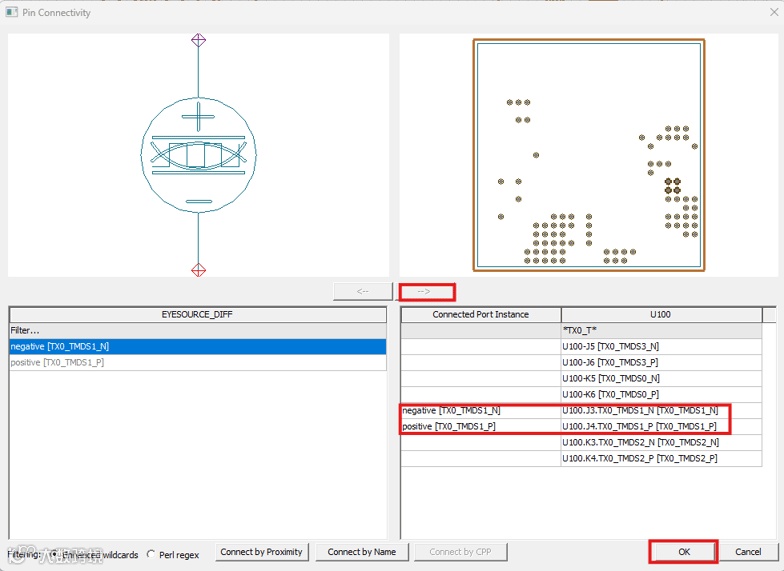Click the EYESOURCE_DIFF column header
This screenshot has width=784, height=571.
pyautogui.click(x=198, y=314)
